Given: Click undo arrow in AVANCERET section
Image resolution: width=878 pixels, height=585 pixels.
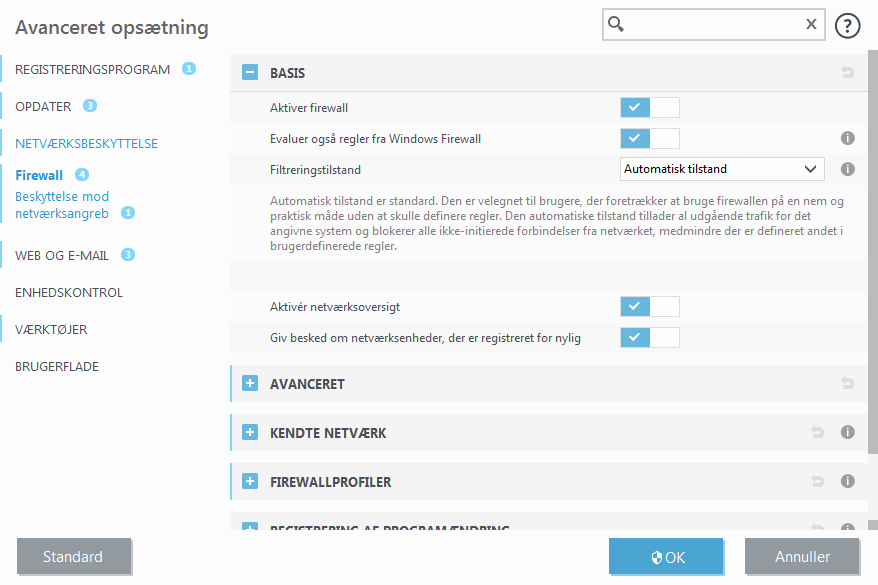Looking at the screenshot, I should (x=847, y=384).
